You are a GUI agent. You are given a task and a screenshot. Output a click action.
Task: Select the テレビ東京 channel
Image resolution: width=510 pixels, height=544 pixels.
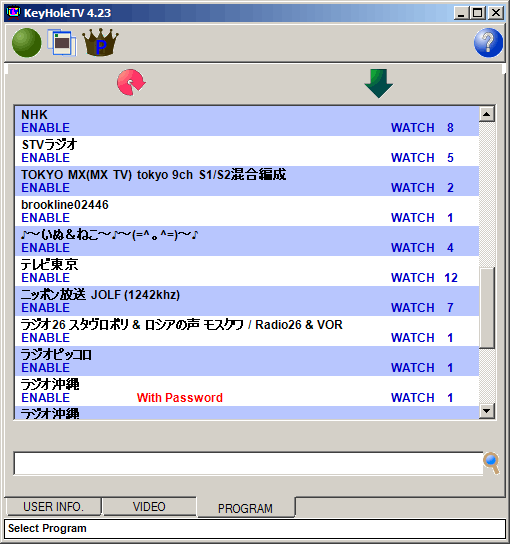tap(247, 271)
